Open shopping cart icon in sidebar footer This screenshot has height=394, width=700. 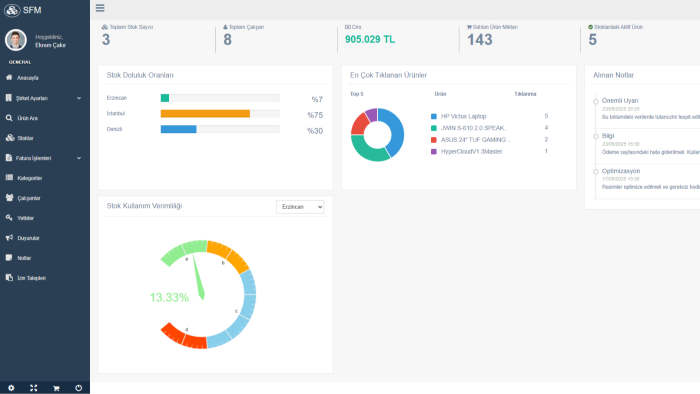[x=56, y=388]
